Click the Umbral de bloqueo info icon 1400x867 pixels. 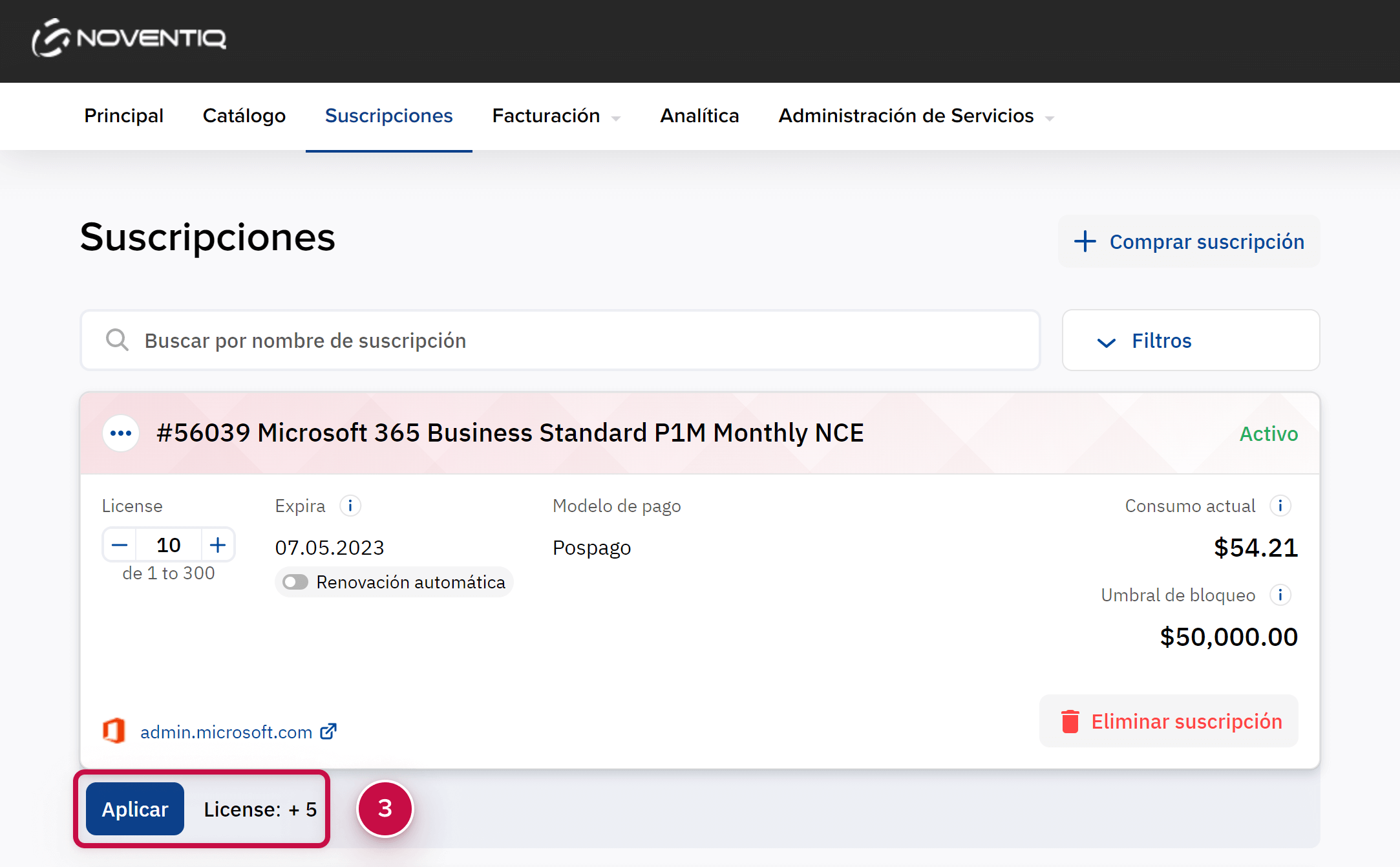pos(1280,595)
